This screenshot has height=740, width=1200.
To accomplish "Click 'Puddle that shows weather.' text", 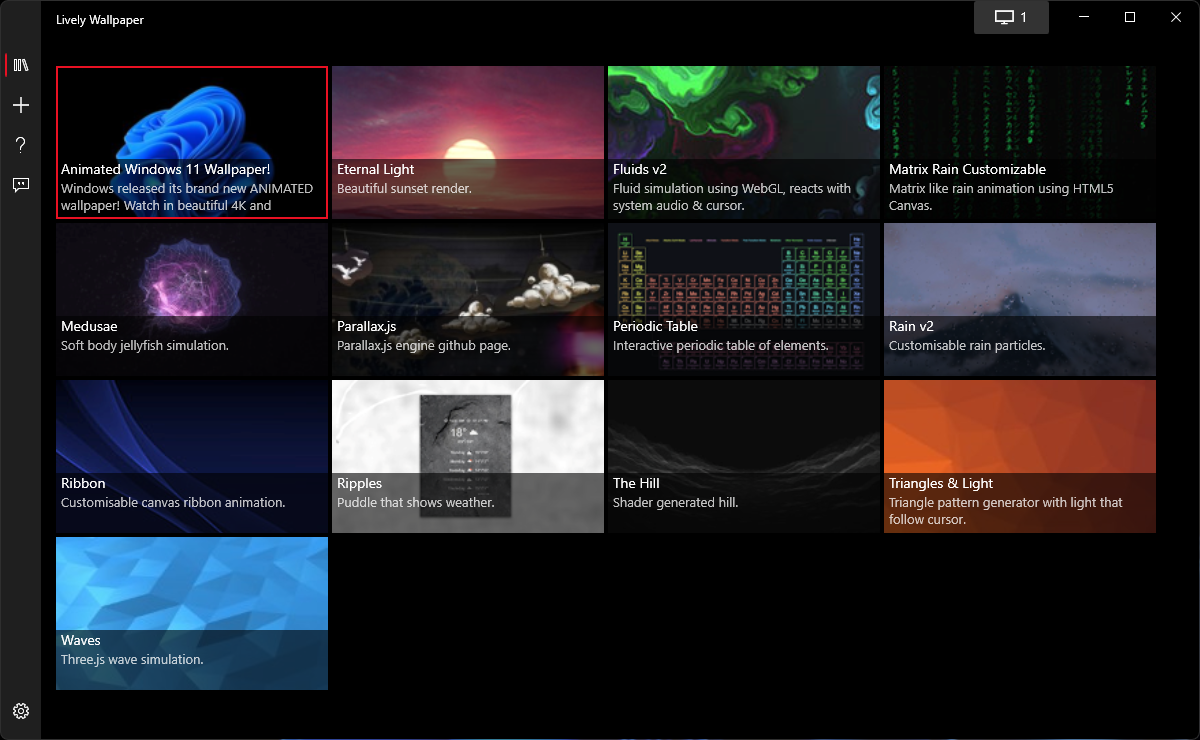I will click(x=416, y=502).
